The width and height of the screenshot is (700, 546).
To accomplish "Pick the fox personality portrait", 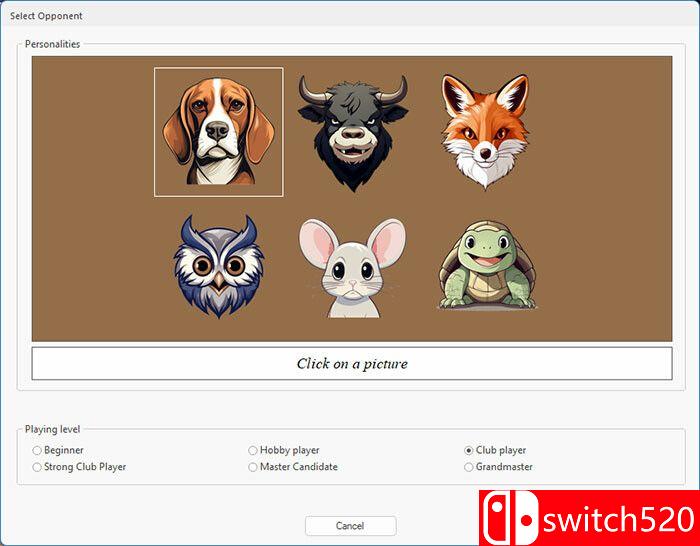I will 484,131.
